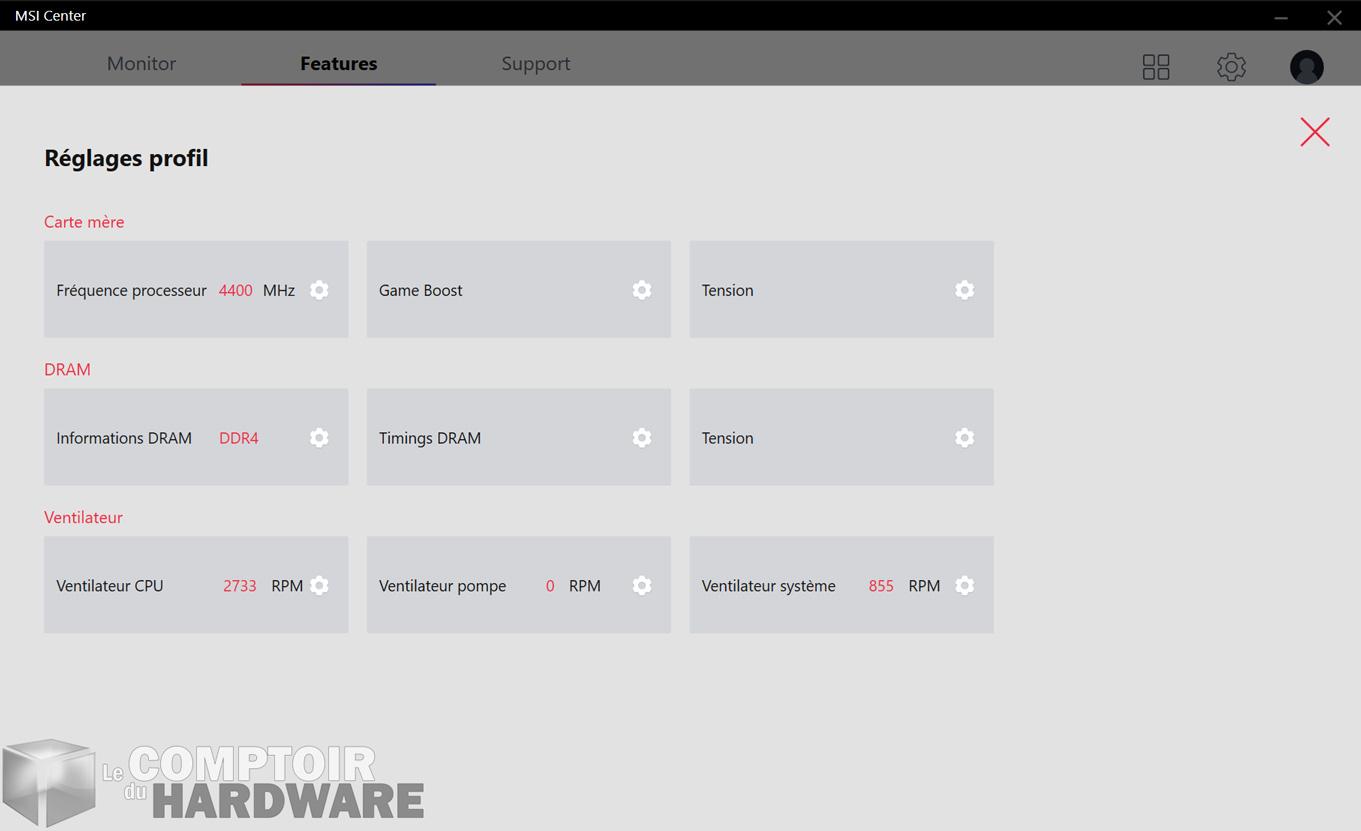Viewport: 1361px width, 831px height.
Task: Open Informations DRAM gear settings
Action: (x=319, y=438)
